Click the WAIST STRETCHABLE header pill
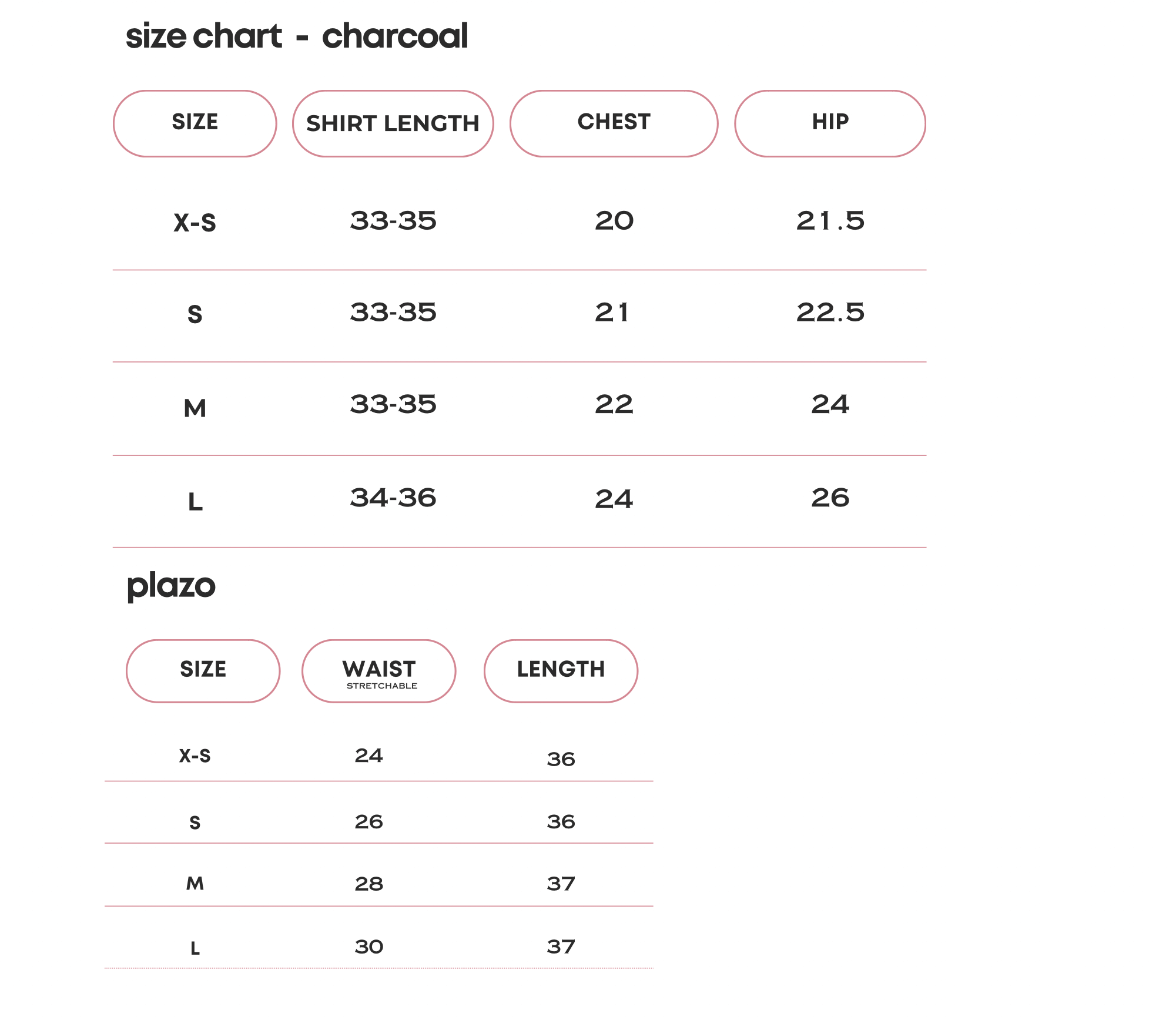Viewport: 1176px width, 1017px height. [x=379, y=671]
